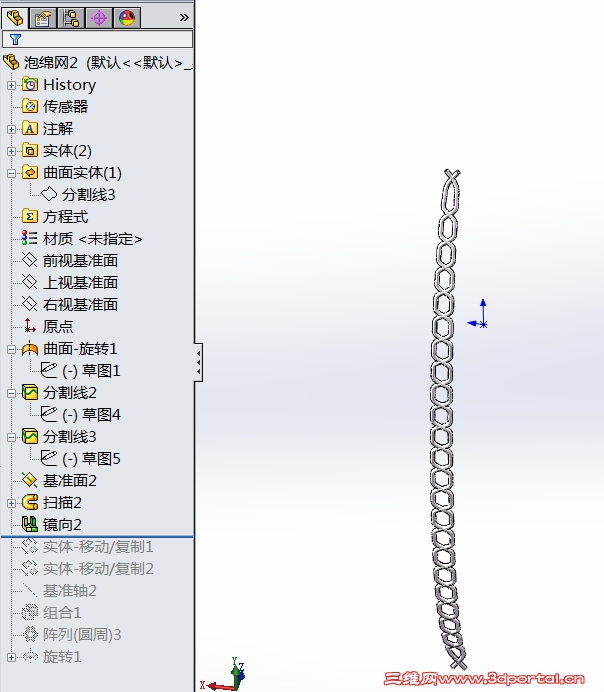Screen dimensions: 604x692
Task: Select the 实体-移动/复制1 icon
Action: tap(30, 546)
